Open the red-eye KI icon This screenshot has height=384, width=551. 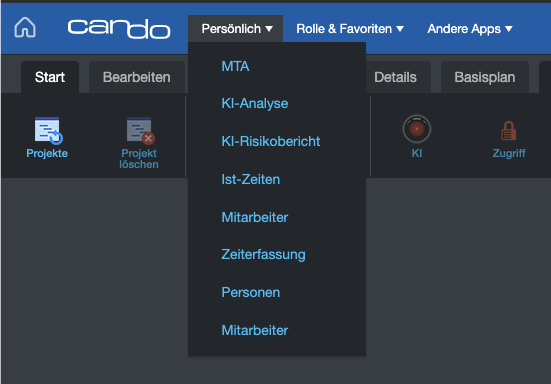pyautogui.click(x=417, y=129)
